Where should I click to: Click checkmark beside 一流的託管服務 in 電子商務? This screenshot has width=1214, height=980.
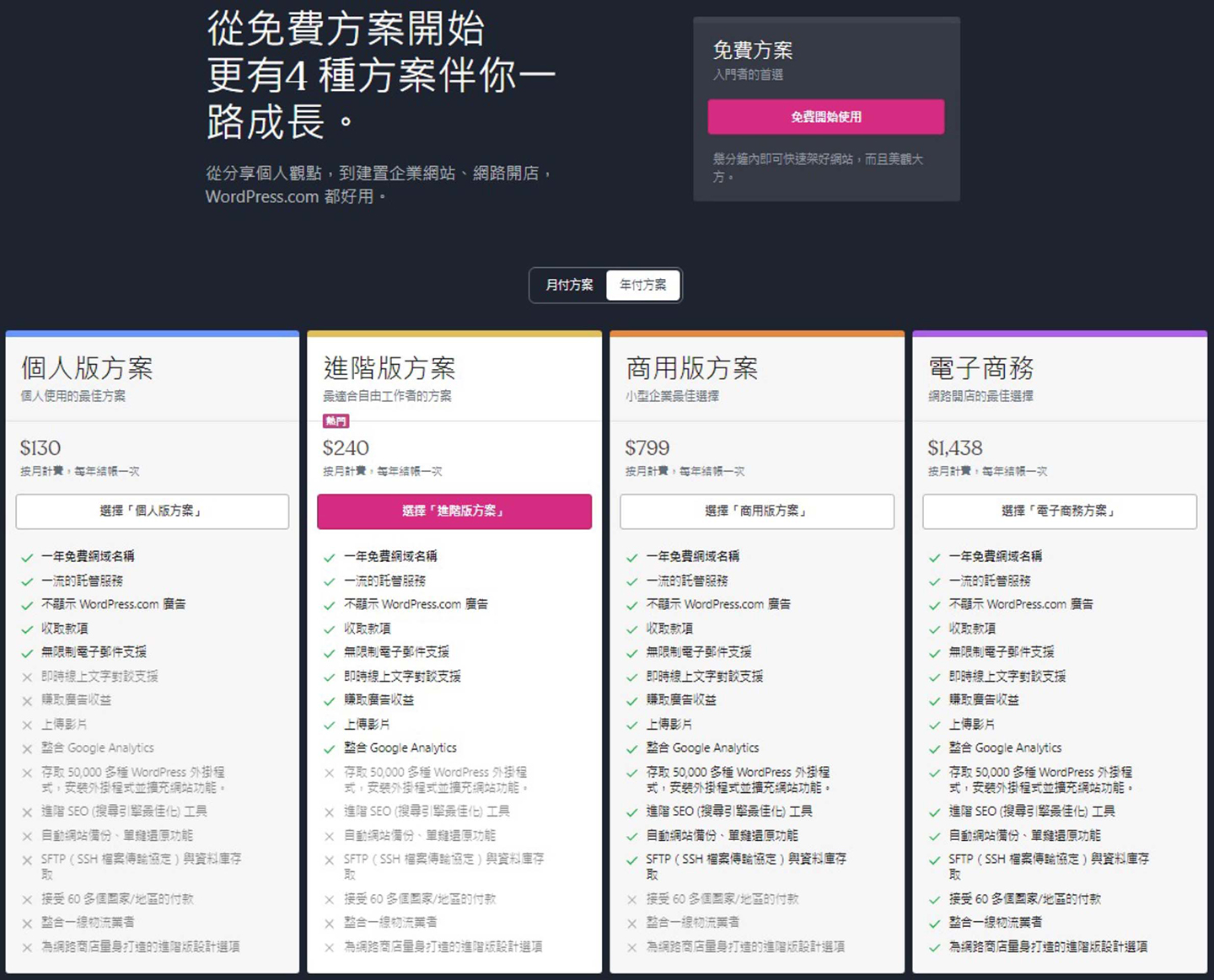click(x=935, y=581)
